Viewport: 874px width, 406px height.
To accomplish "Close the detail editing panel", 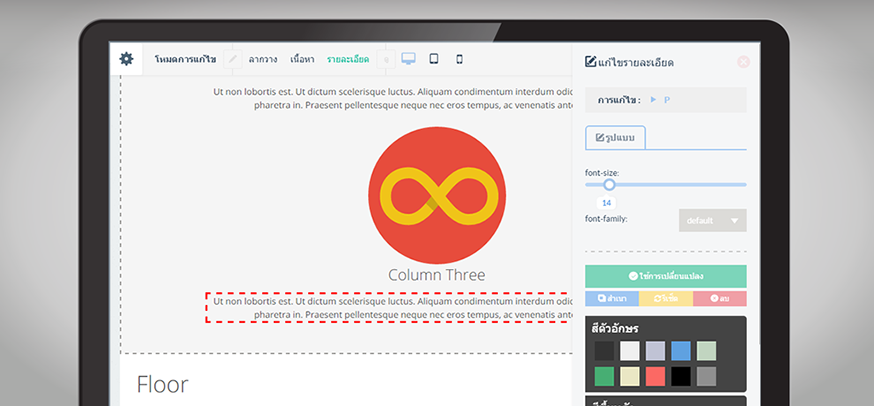I will click(743, 62).
